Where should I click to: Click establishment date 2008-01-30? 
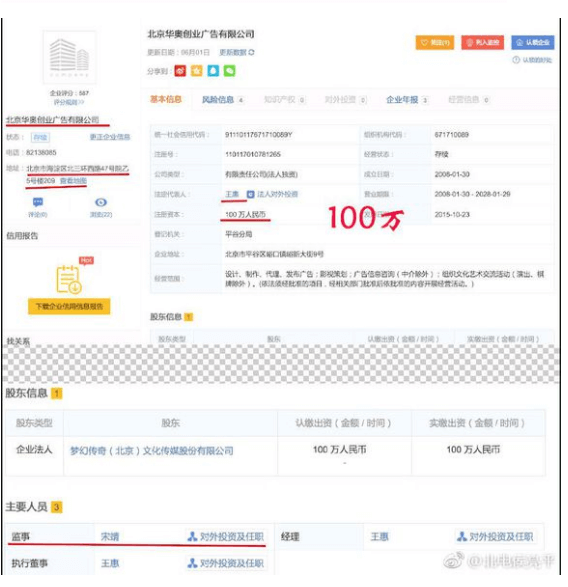pos(452,174)
